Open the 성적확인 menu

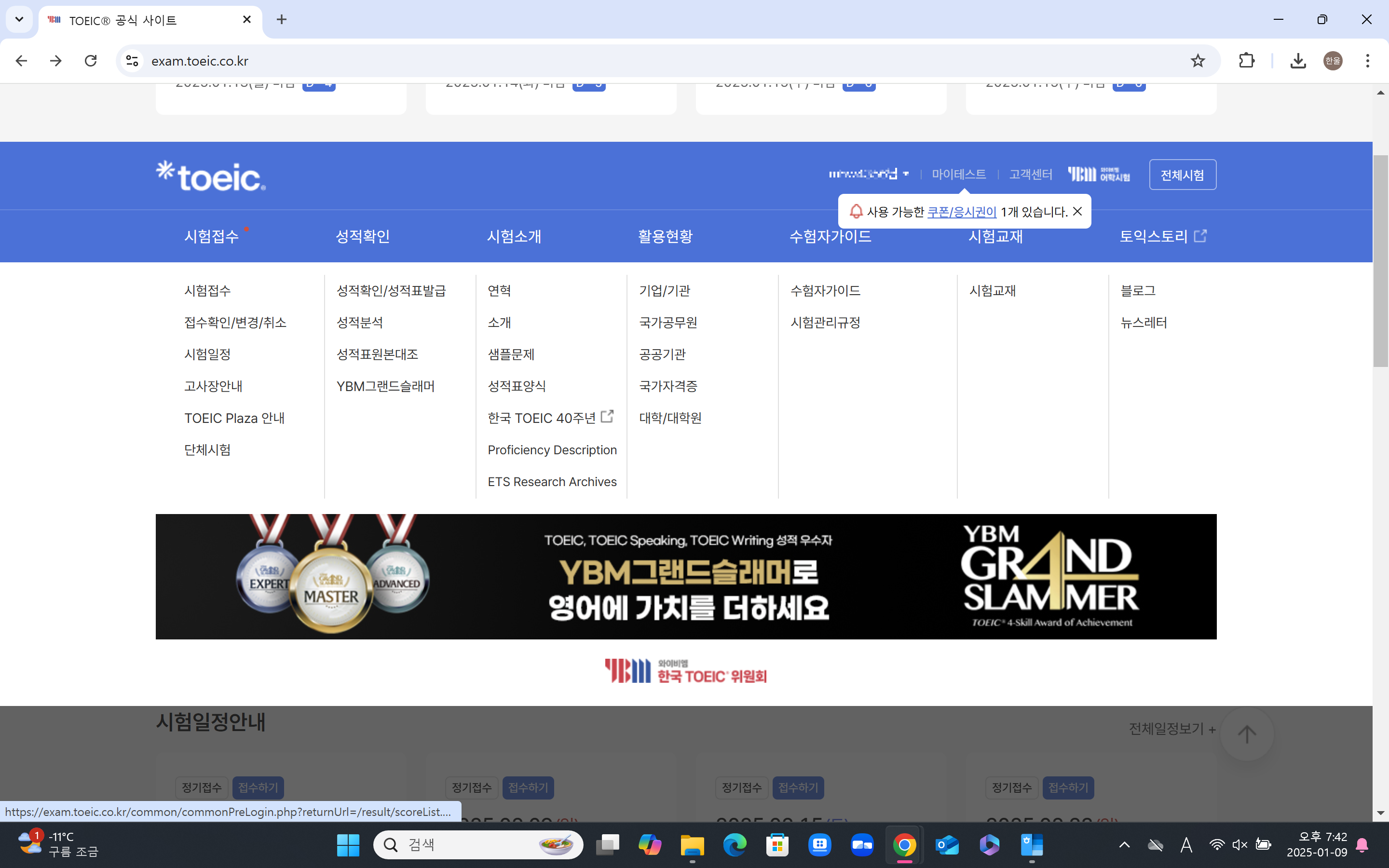point(363,236)
